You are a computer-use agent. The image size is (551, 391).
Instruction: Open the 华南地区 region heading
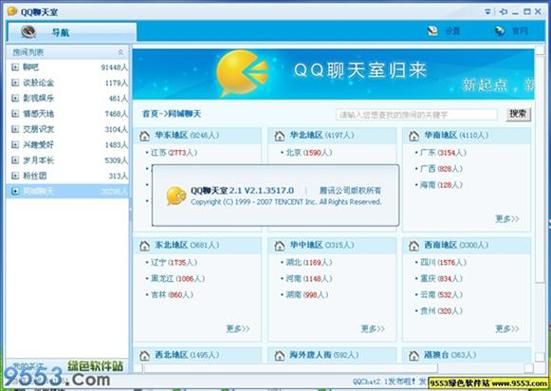point(441,135)
